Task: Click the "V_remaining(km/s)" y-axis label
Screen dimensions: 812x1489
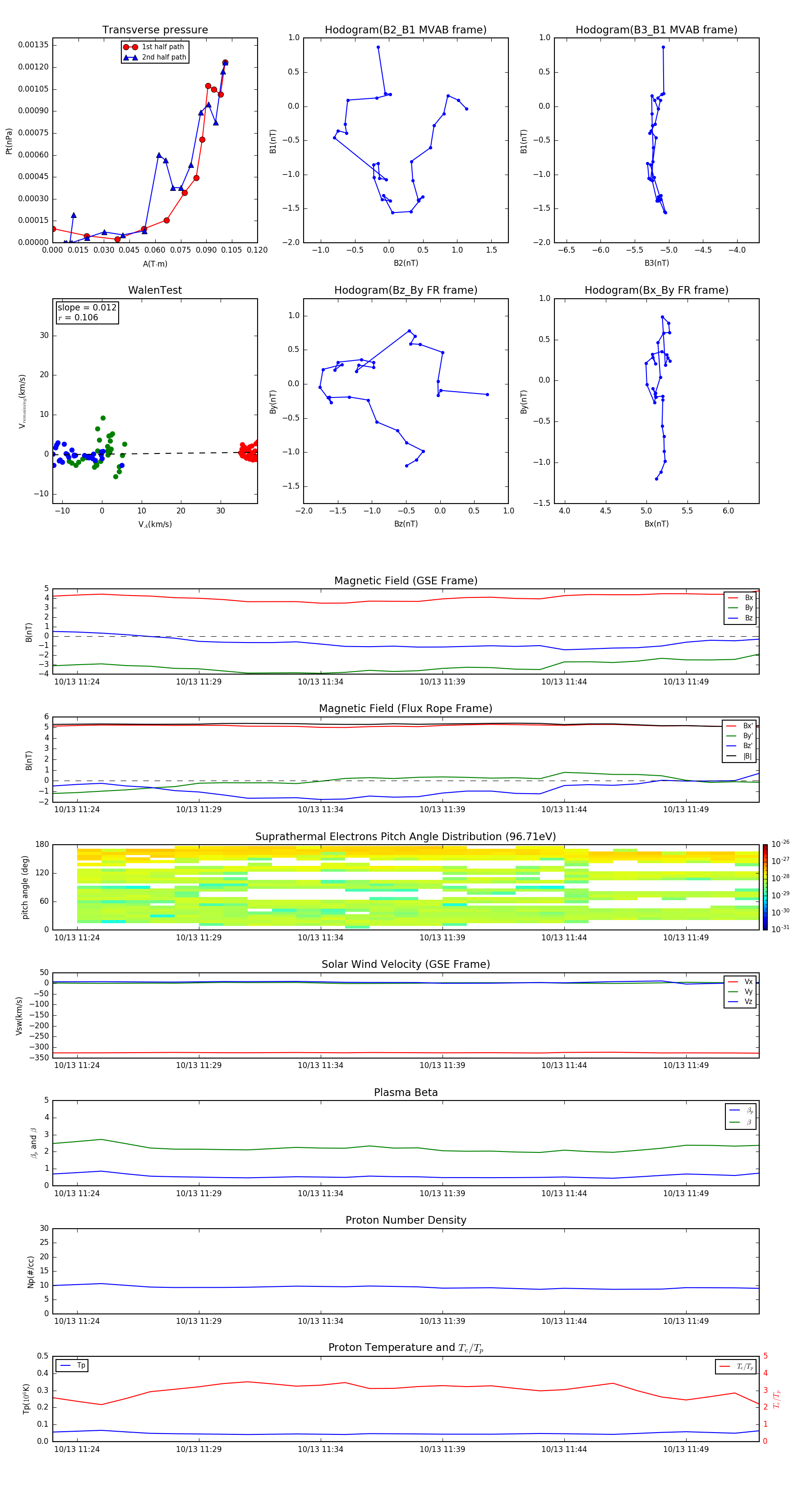Action: point(22,401)
